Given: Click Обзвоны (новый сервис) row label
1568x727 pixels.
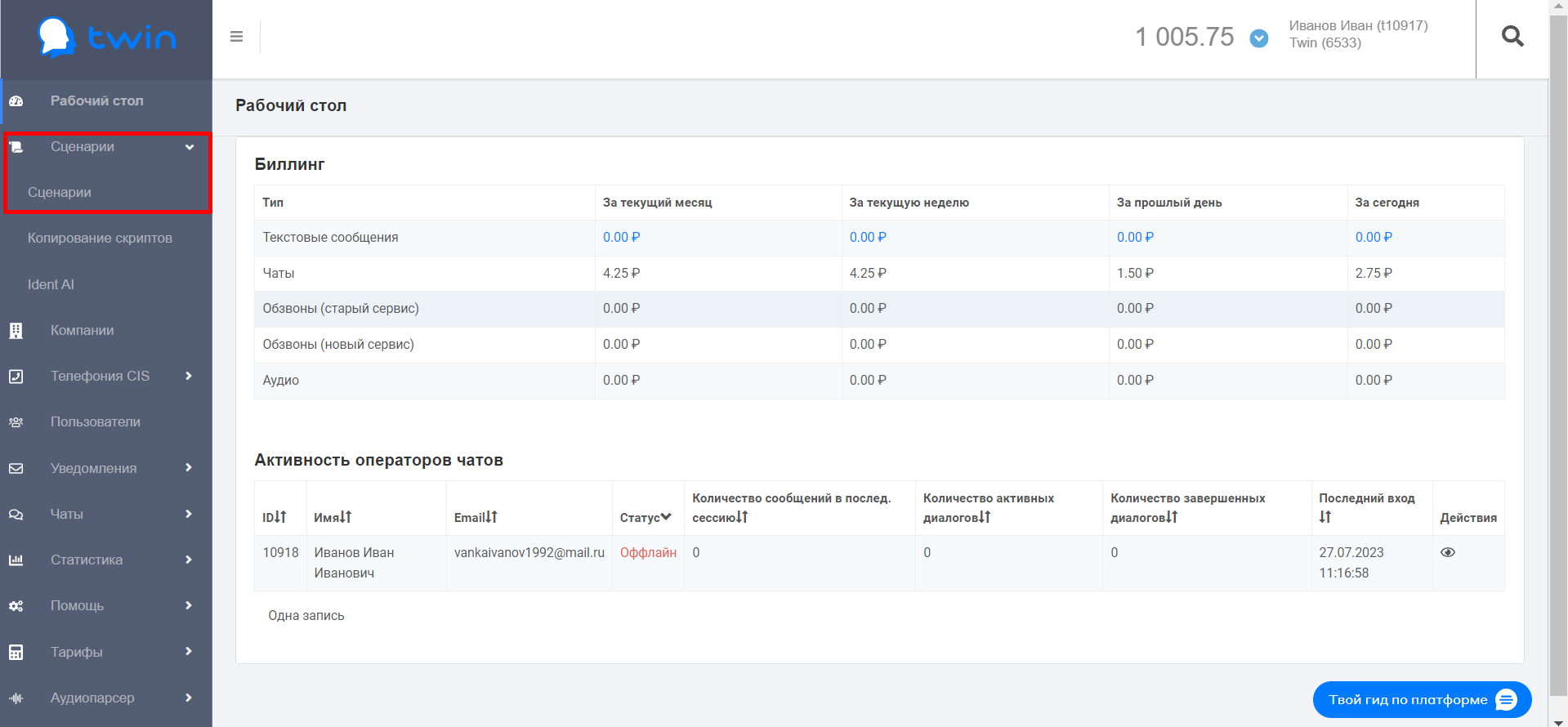Looking at the screenshot, I should tap(338, 345).
